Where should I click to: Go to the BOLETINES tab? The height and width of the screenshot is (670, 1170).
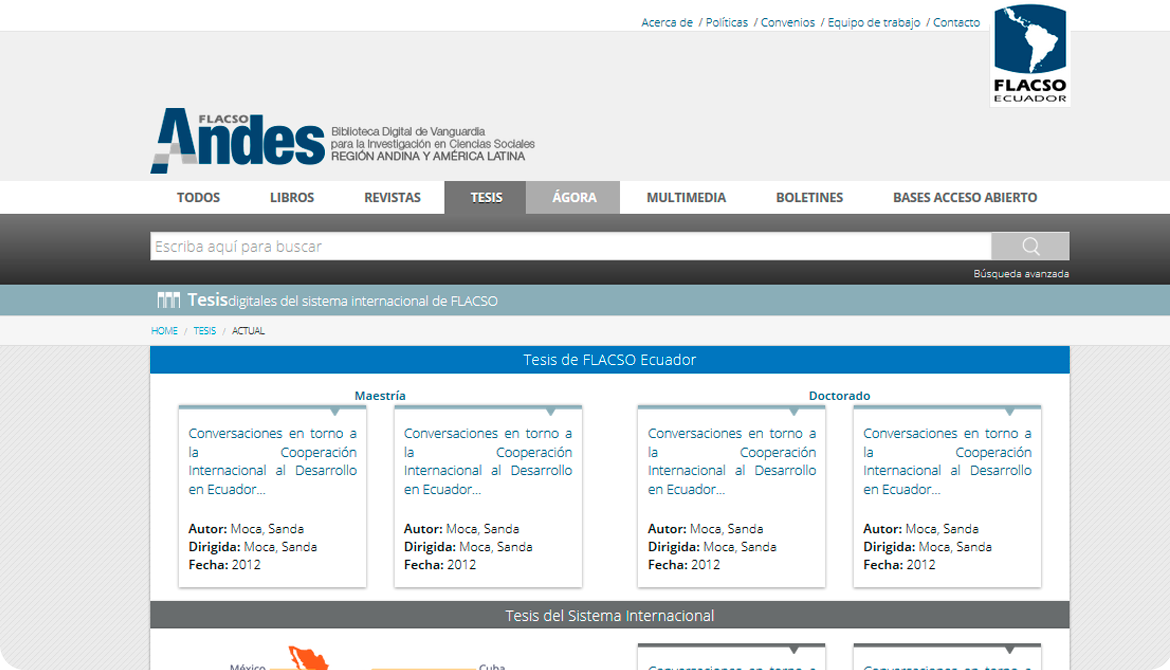810,198
